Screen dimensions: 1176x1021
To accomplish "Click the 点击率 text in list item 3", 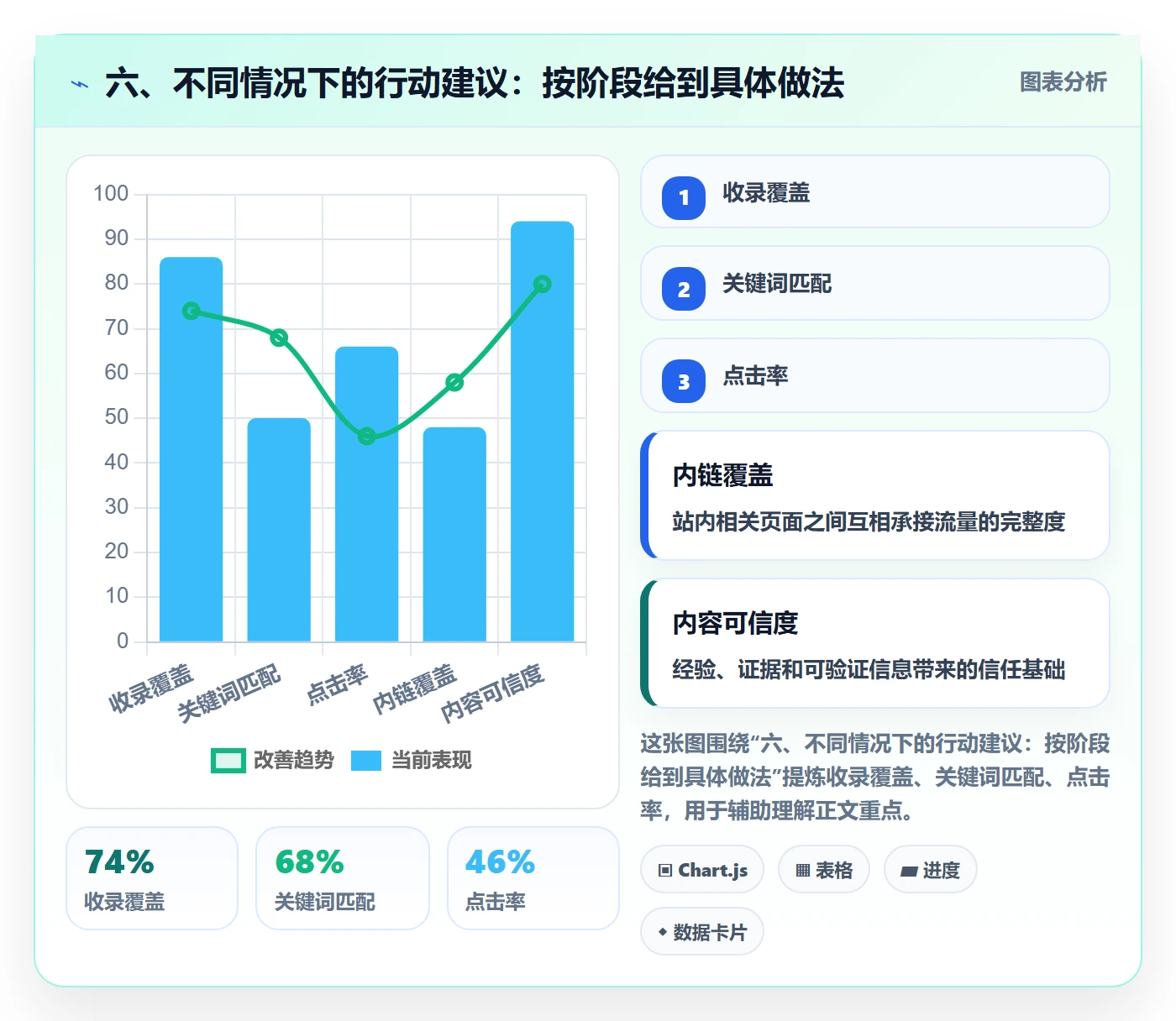I will (x=755, y=375).
